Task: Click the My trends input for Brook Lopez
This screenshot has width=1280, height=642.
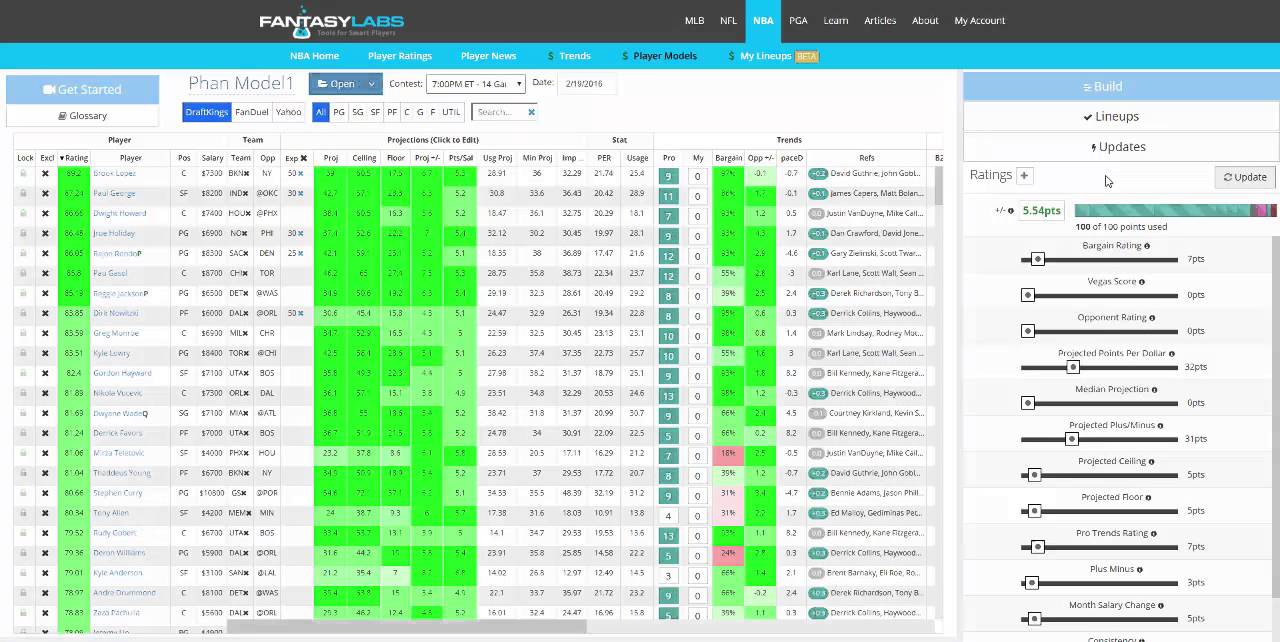Action: pyautogui.click(x=698, y=177)
